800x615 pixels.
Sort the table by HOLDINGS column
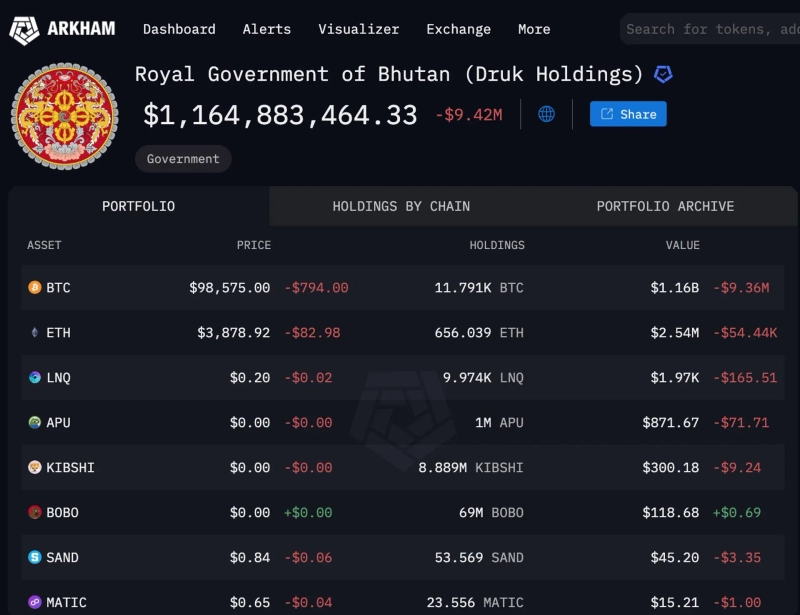point(497,245)
